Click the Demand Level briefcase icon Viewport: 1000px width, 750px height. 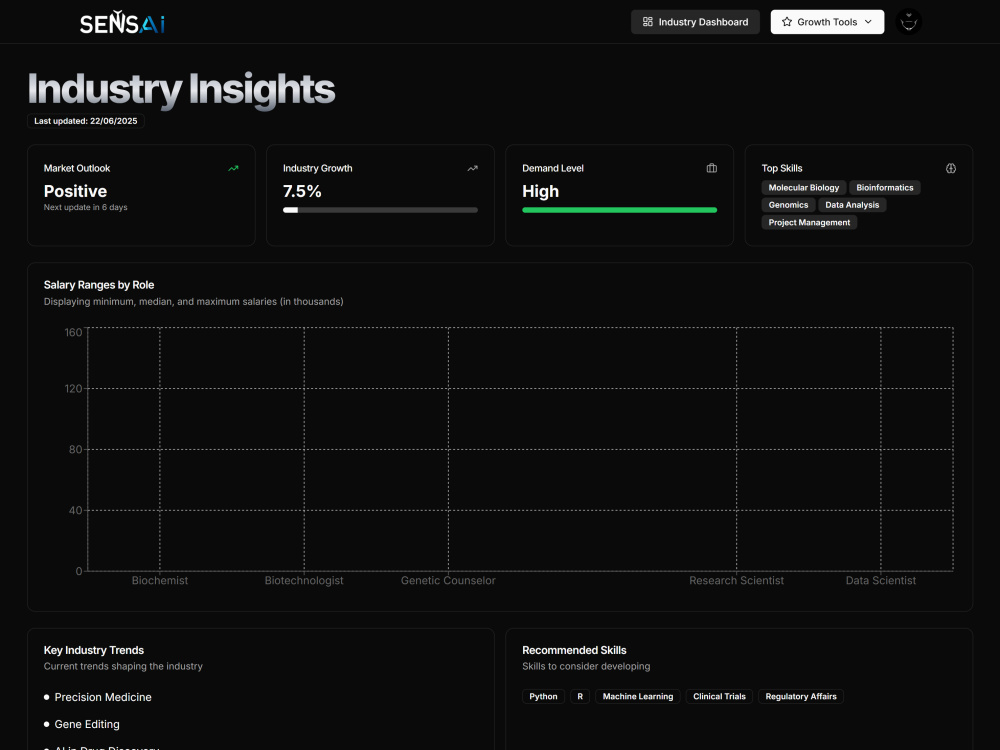[712, 168]
